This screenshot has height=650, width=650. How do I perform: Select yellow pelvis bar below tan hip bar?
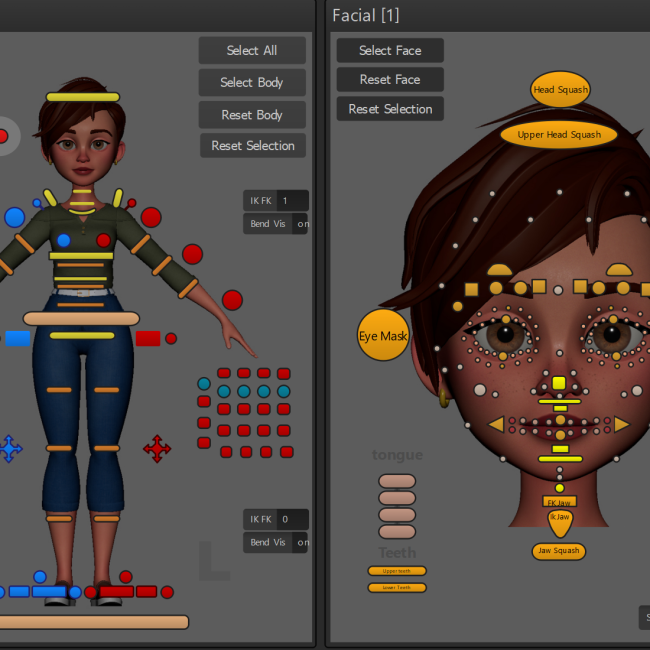pos(82,335)
